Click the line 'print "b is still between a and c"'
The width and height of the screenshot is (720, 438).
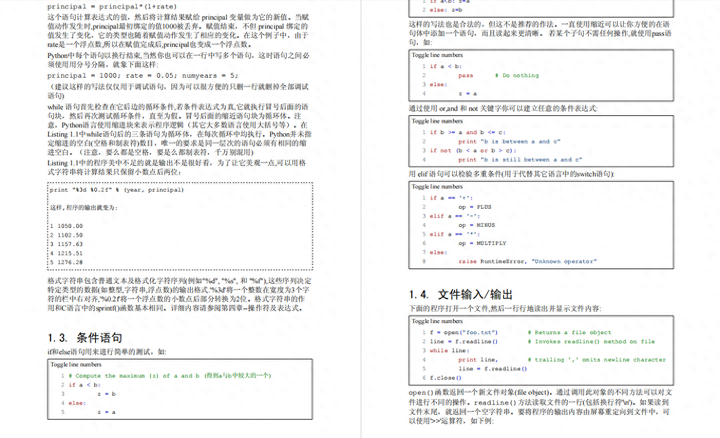pyautogui.click(x=520, y=160)
